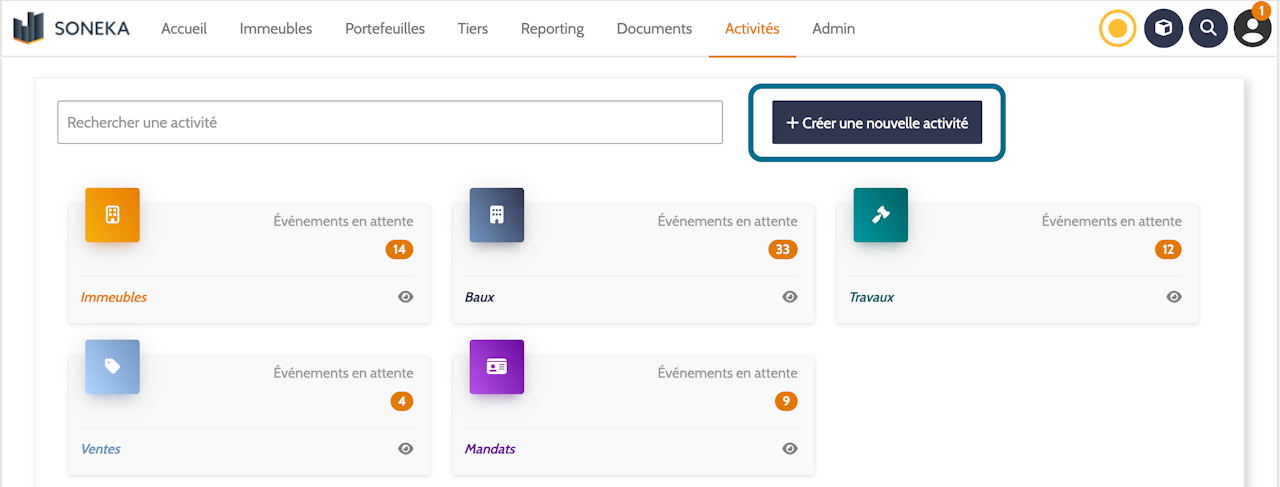Click the Baux pending count 33
This screenshot has width=1280, height=487.
(783, 250)
